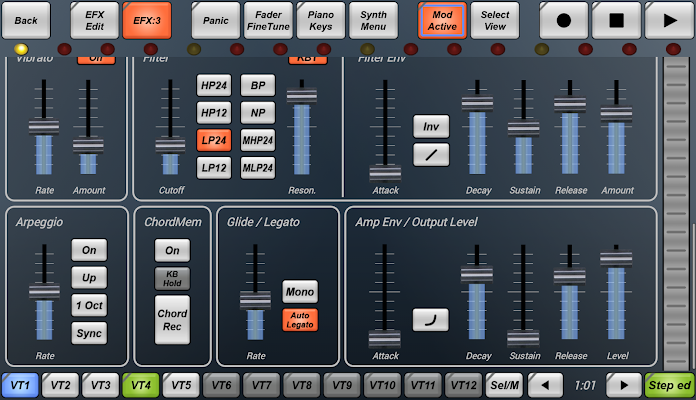Screen dimensions: 696x400
Task: Adjust the Arpeggio Rate slider
Action: pyautogui.click(x=44, y=292)
